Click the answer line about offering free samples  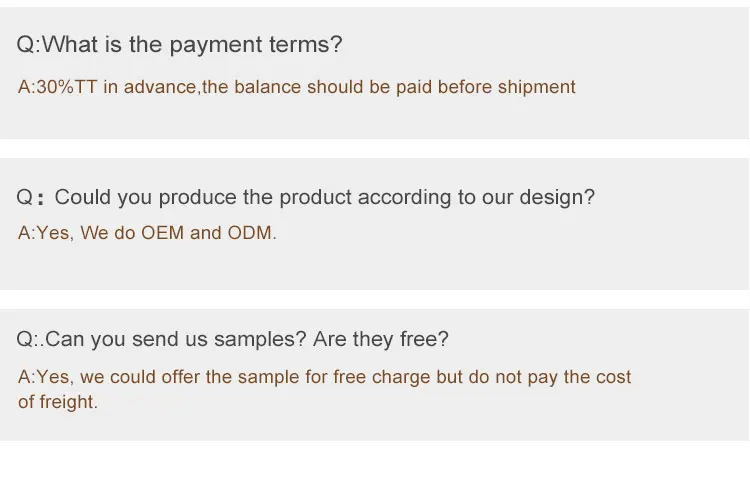coord(325,377)
